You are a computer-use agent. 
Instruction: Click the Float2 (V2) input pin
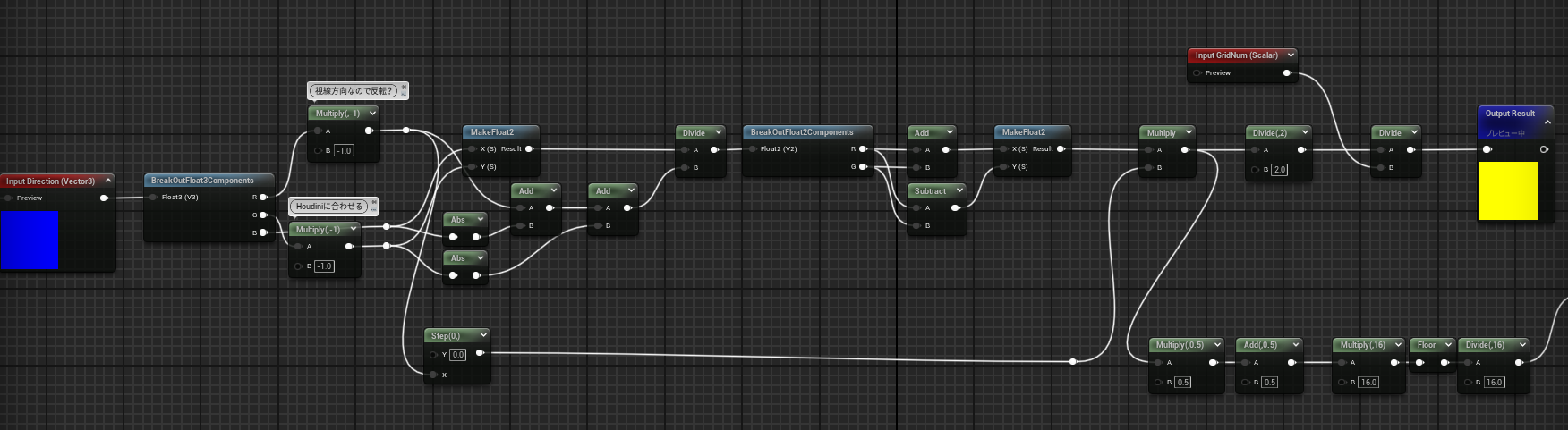pos(752,149)
